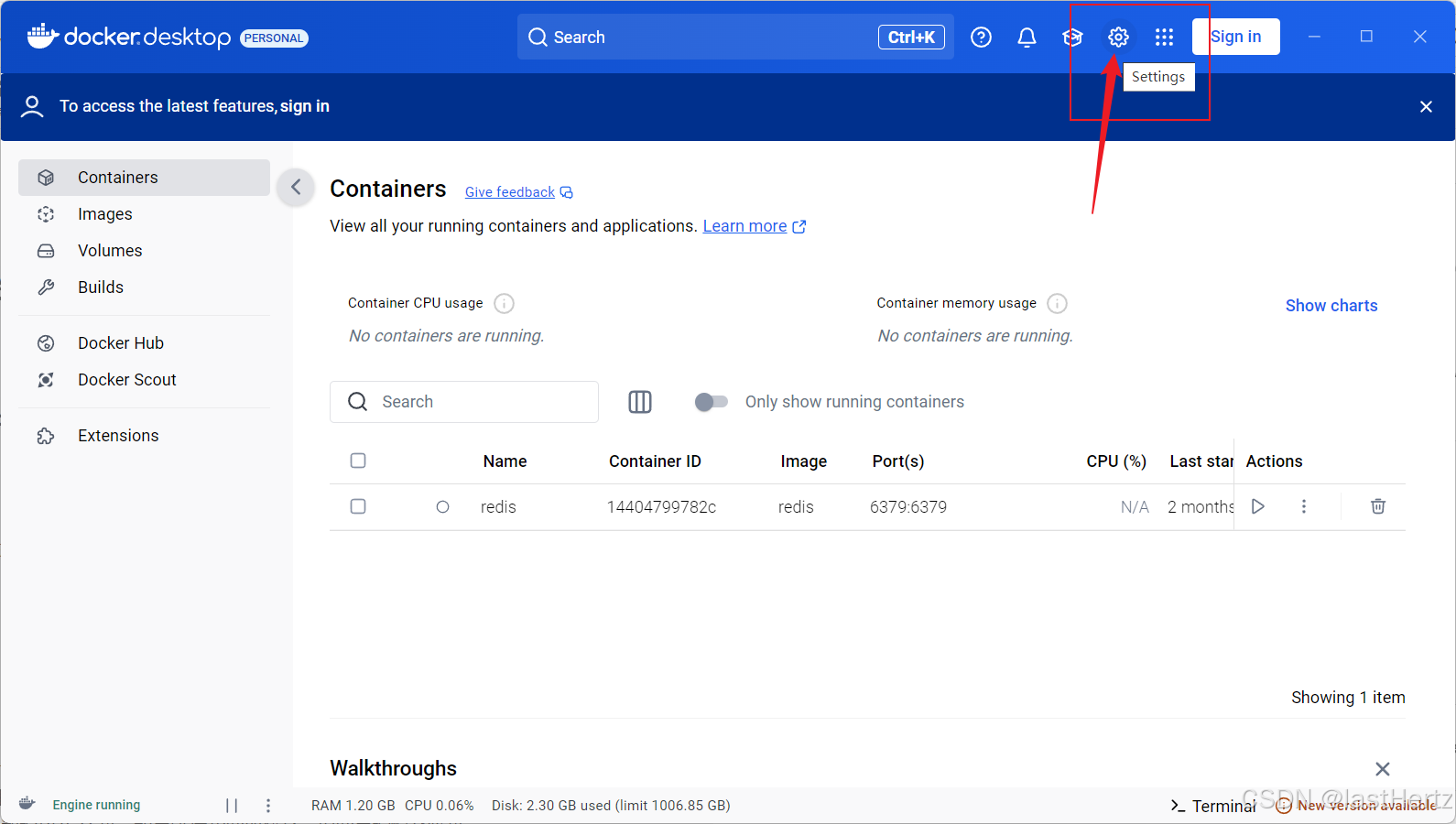The height and width of the screenshot is (824, 1456).
Task: Open Builds in the sidebar
Action: 144,287
